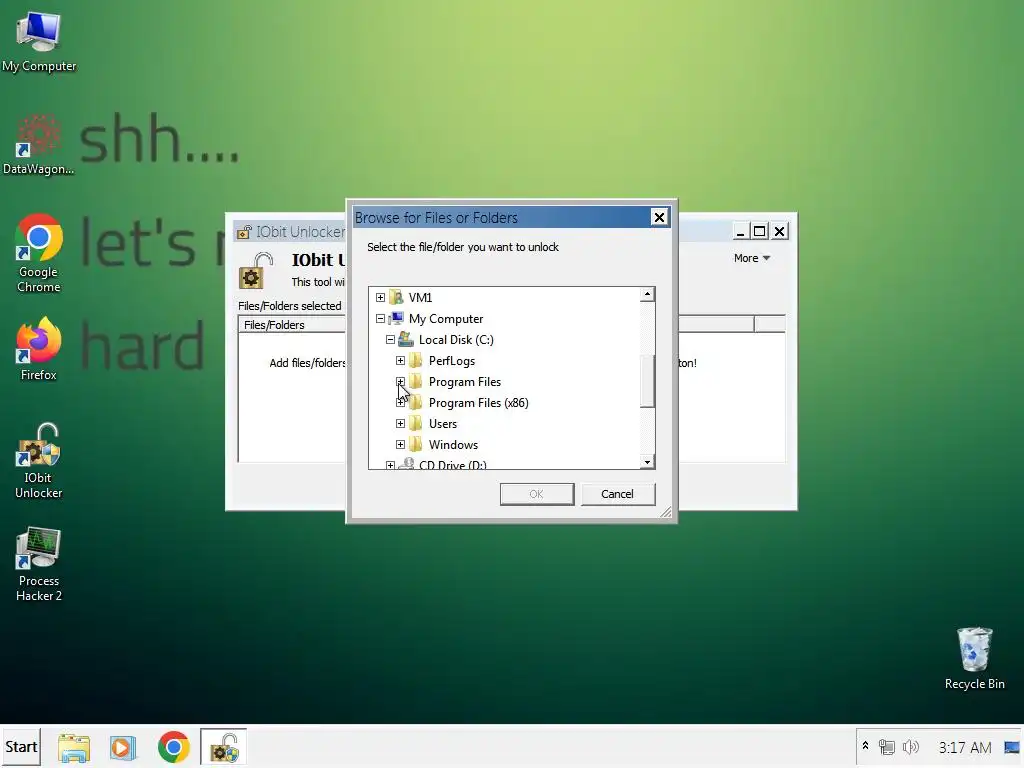The image size is (1024, 768).
Task: Expand the PerfLogs folder
Action: pyautogui.click(x=400, y=360)
